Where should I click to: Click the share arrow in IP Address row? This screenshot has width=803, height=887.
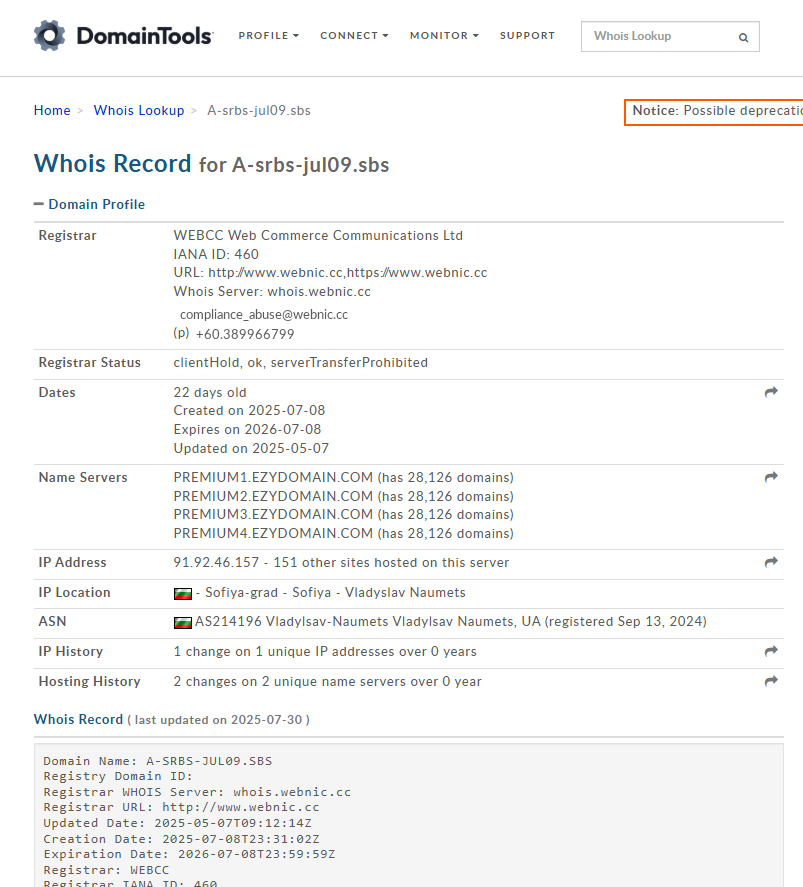[771, 562]
